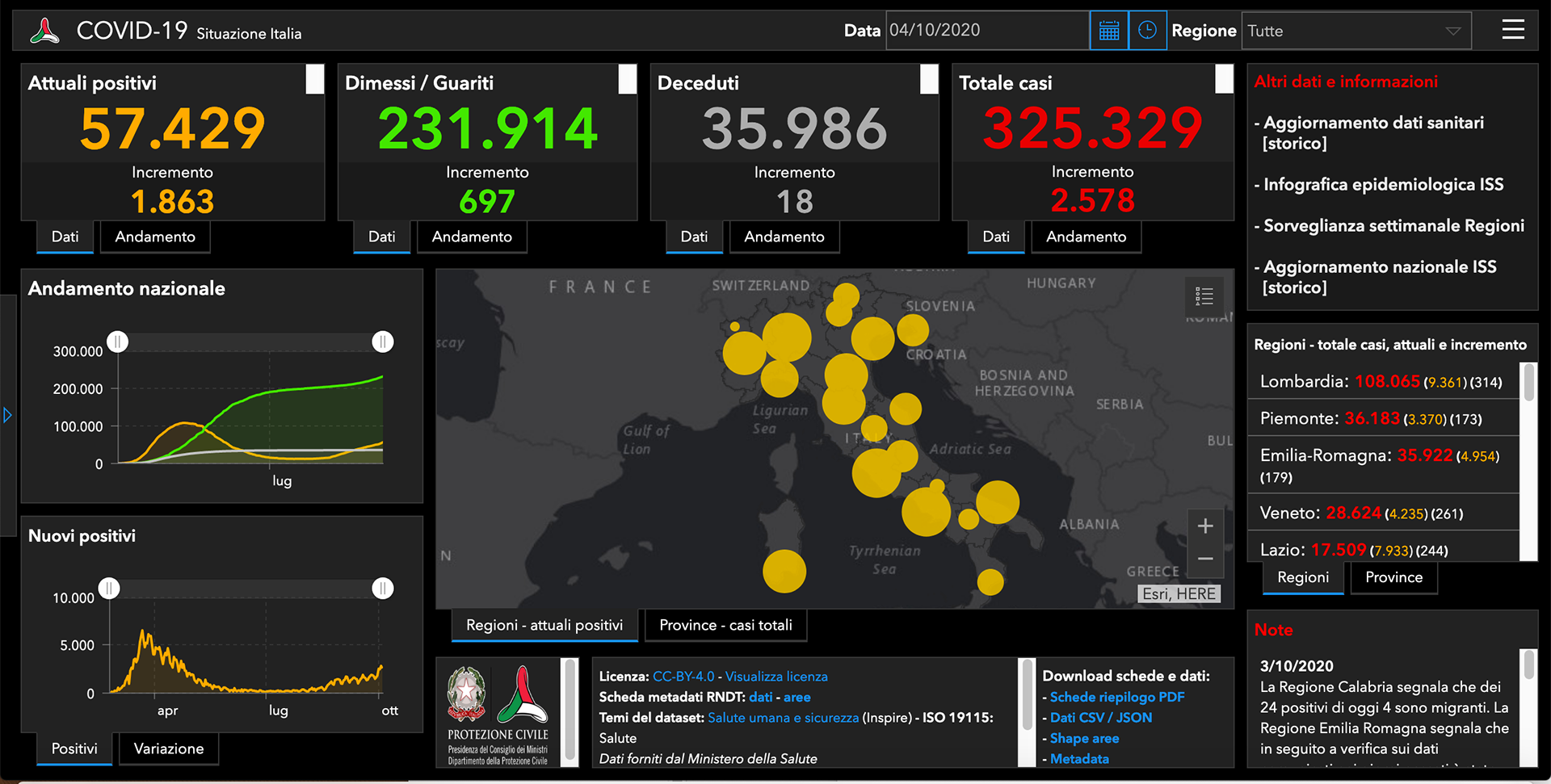Open the Regione dropdown showing Tutte

[x=1356, y=31]
